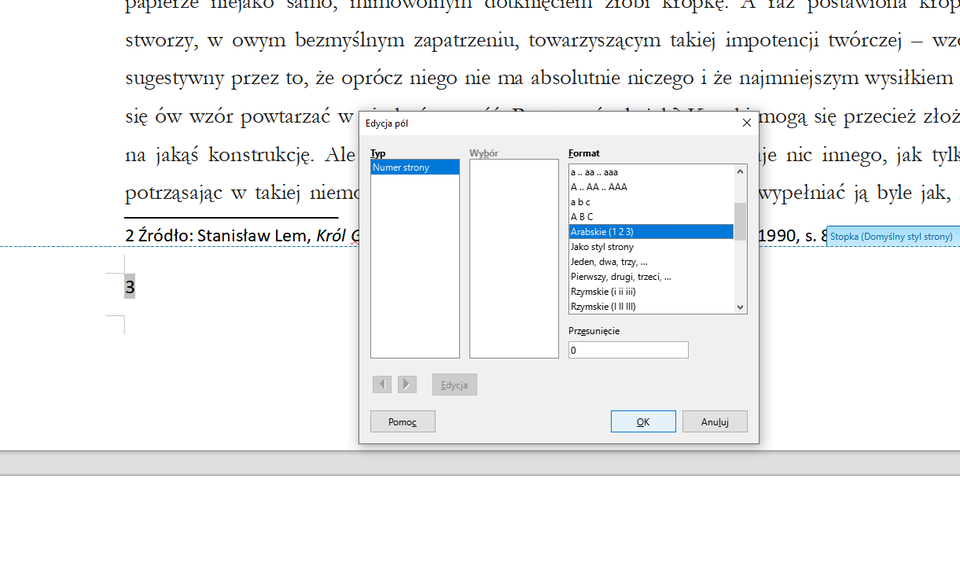Click the Format list scroll-up arrow

click(x=740, y=170)
